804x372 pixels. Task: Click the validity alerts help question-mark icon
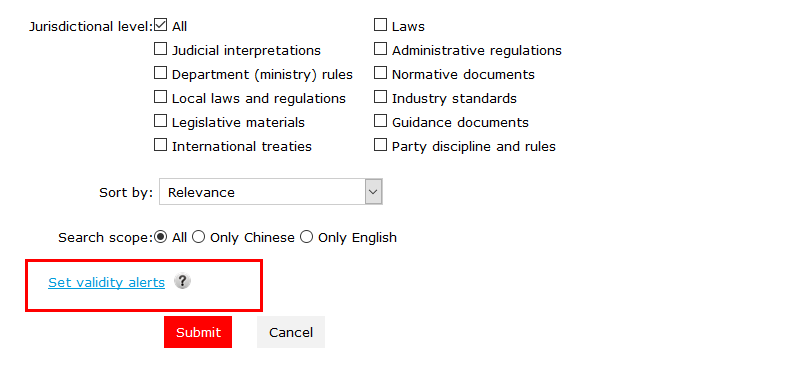coord(182,281)
